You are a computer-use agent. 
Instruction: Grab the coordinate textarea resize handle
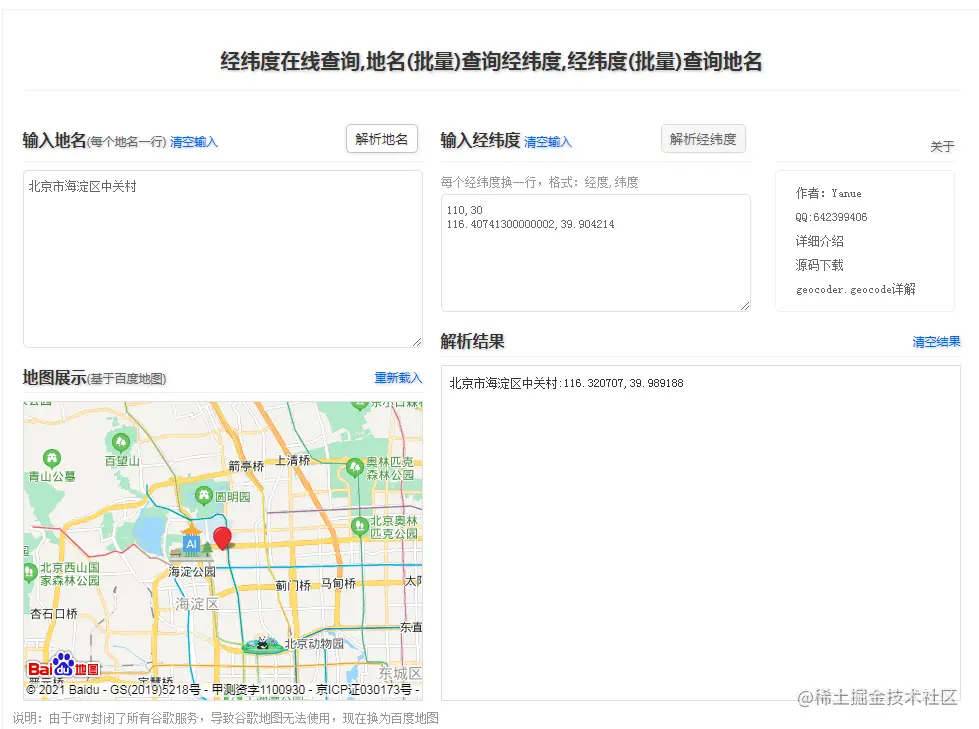click(x=745, y=305)
